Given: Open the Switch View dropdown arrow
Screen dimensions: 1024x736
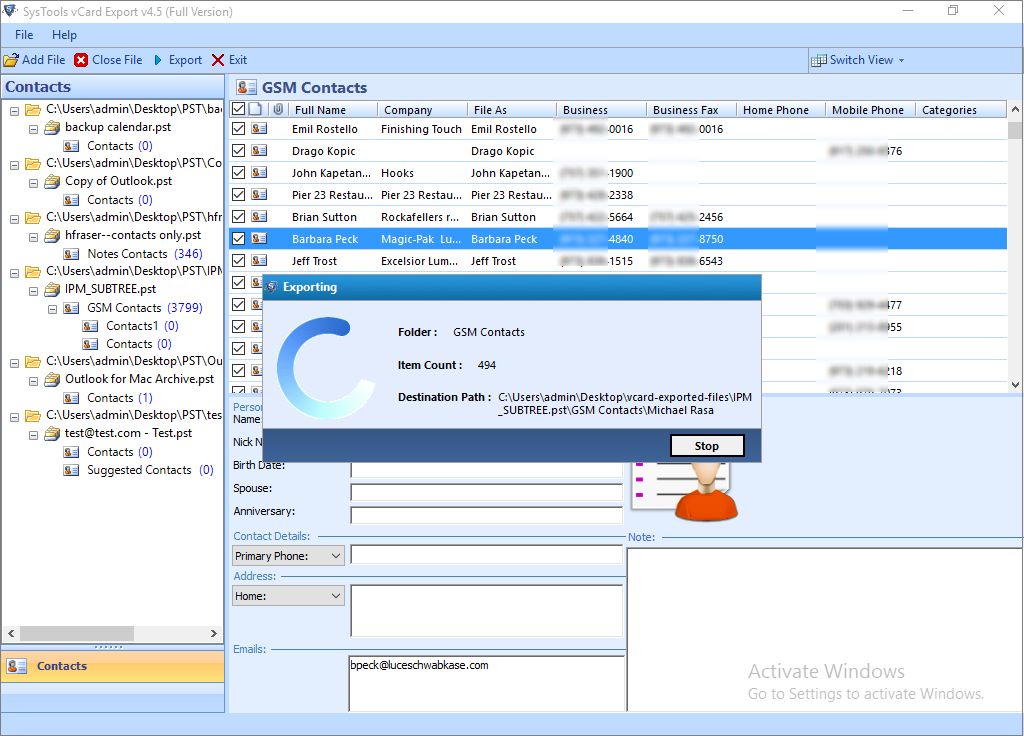Looking at the screenshot, I should pyautogui.click(x=902, y=60).
